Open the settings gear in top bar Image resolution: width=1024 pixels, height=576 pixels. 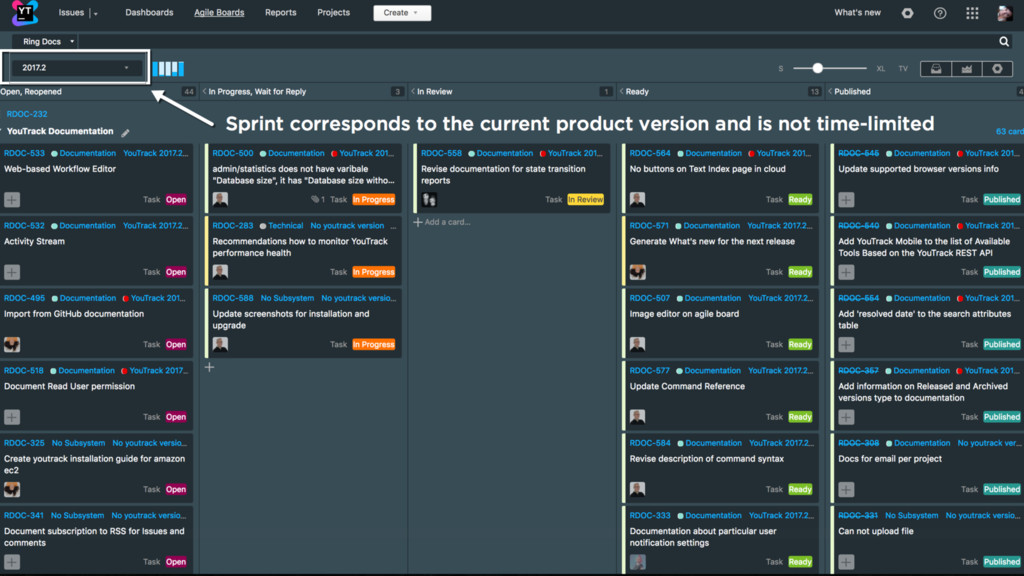point(907,13)
